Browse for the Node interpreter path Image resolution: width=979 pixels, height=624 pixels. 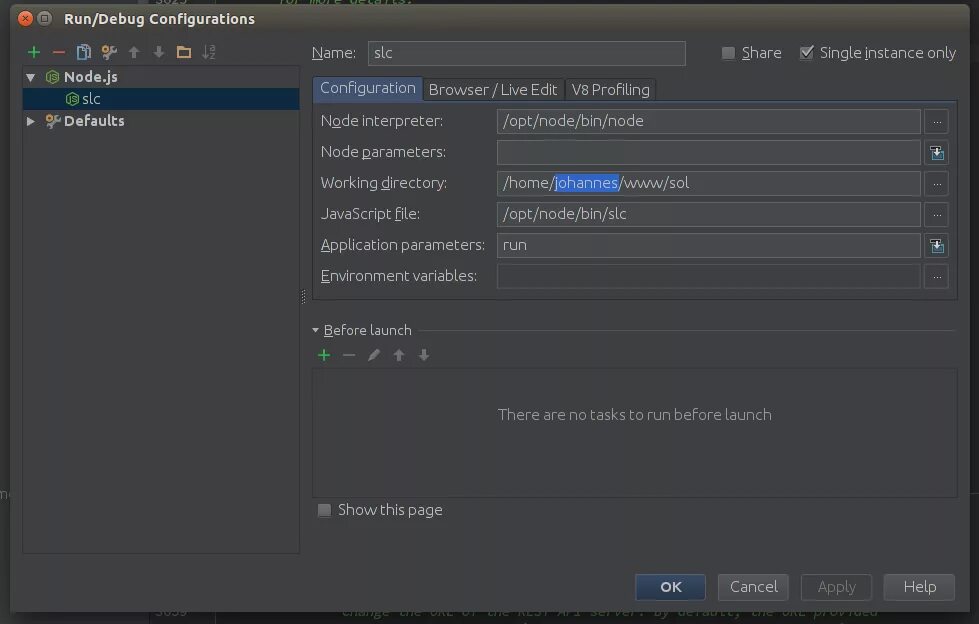[x=937, y=121]
